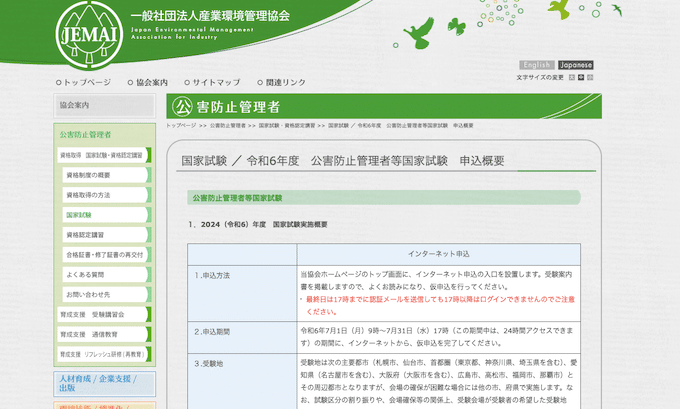The image size is (680, 409).
Task: Open 育成支援 リフレッシュ研修 item
Action: tap(104, 354)
